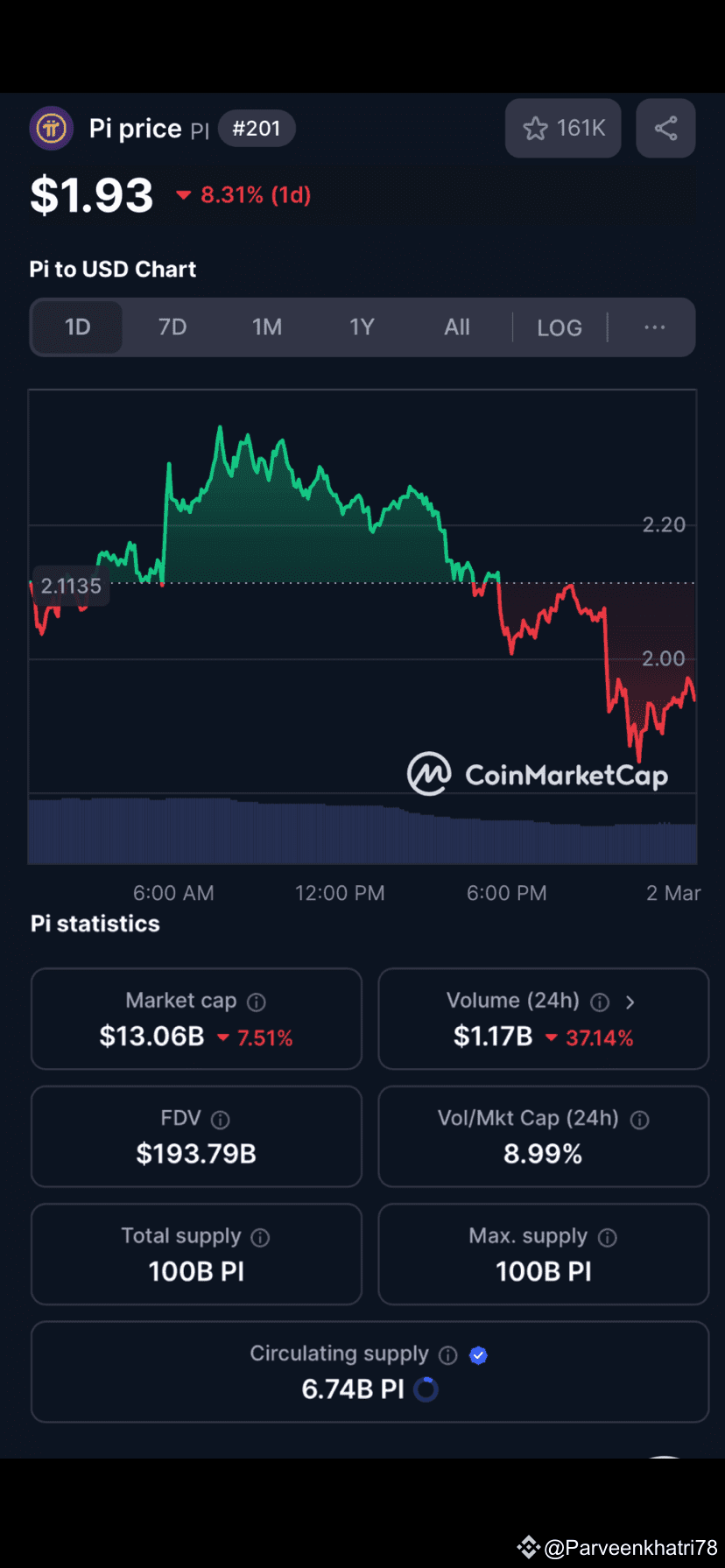
Task: Click the FDV info icon
Action: tap(220, 1119)
